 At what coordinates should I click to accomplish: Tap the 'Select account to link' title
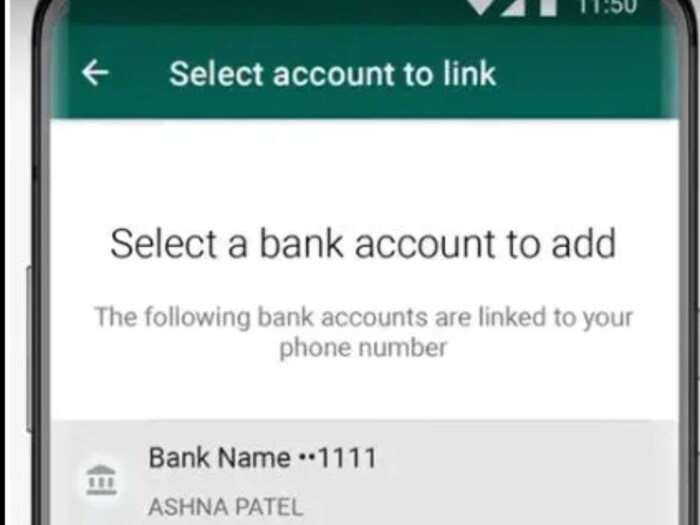(333, 74)
